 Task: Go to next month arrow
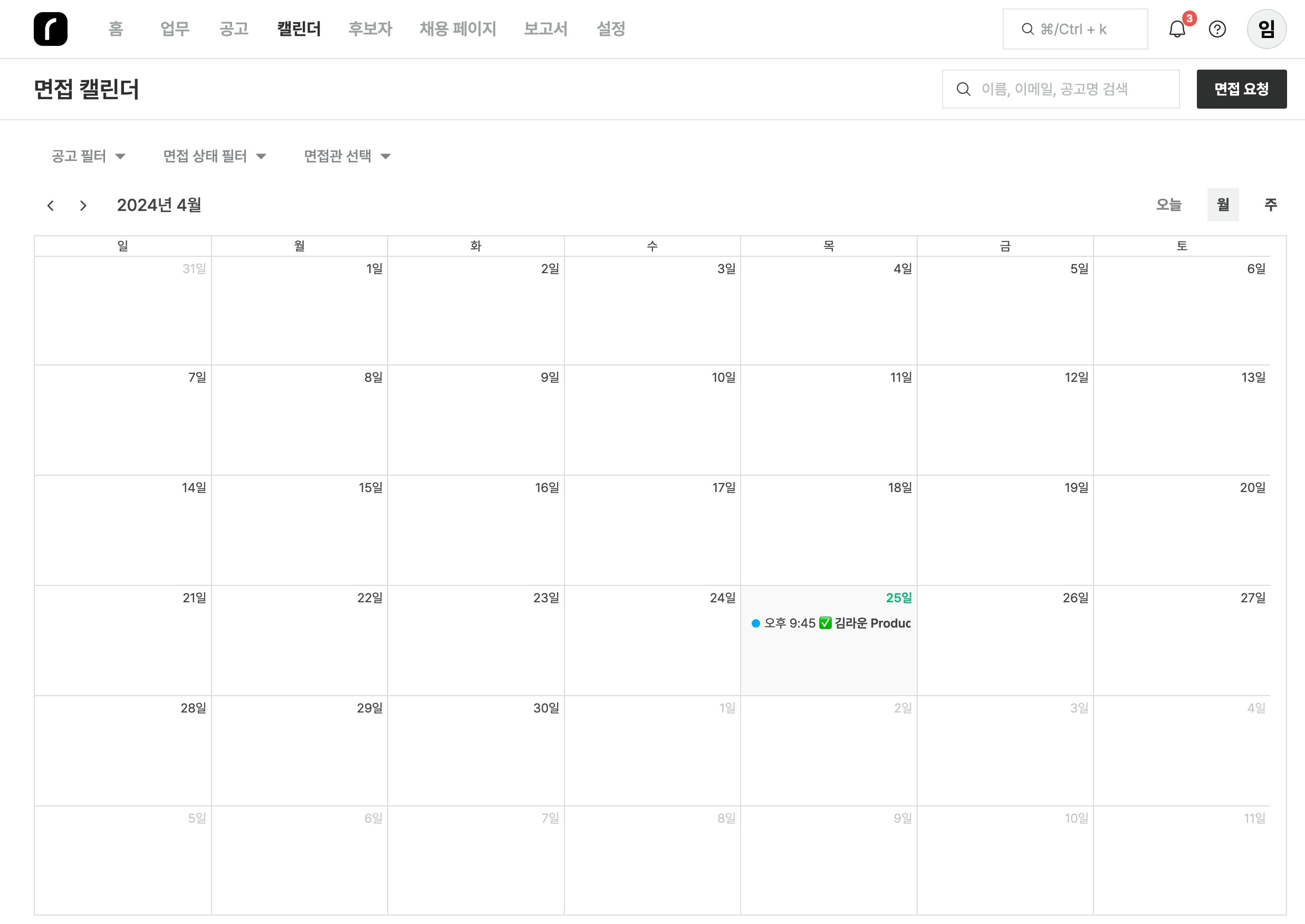83,205
